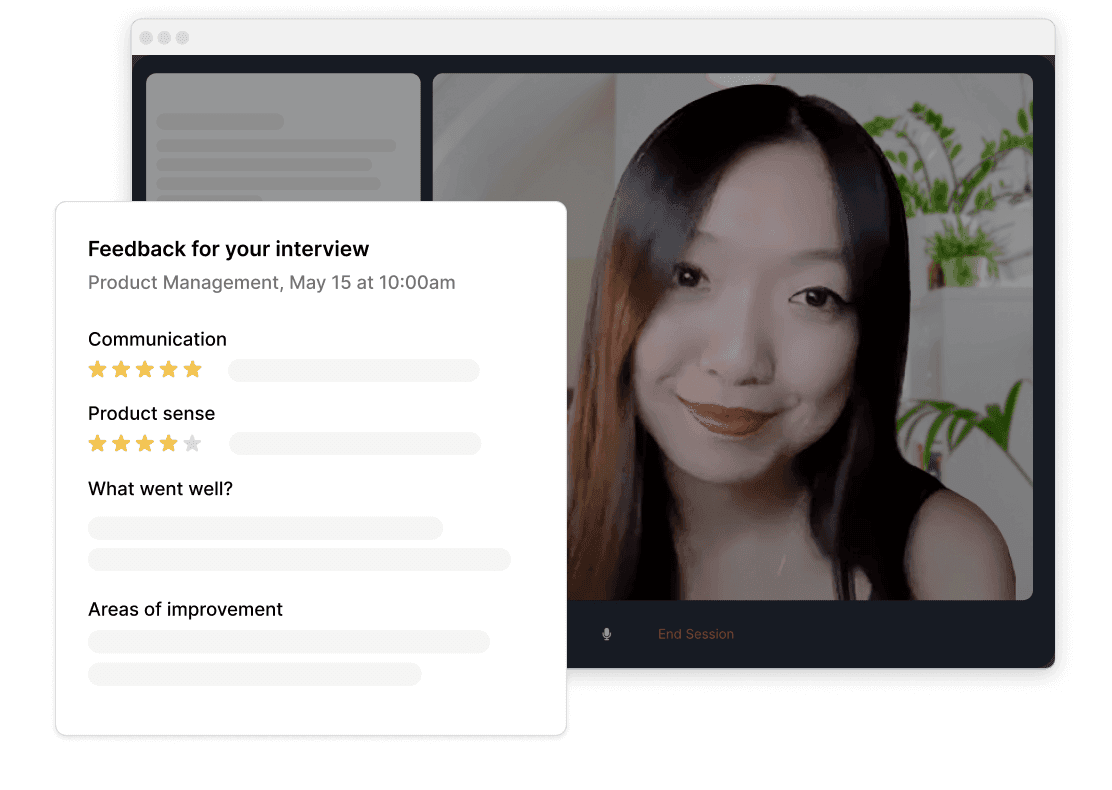Click first line under What went well
Screen dimensions: 1112x790
[265, 528]
